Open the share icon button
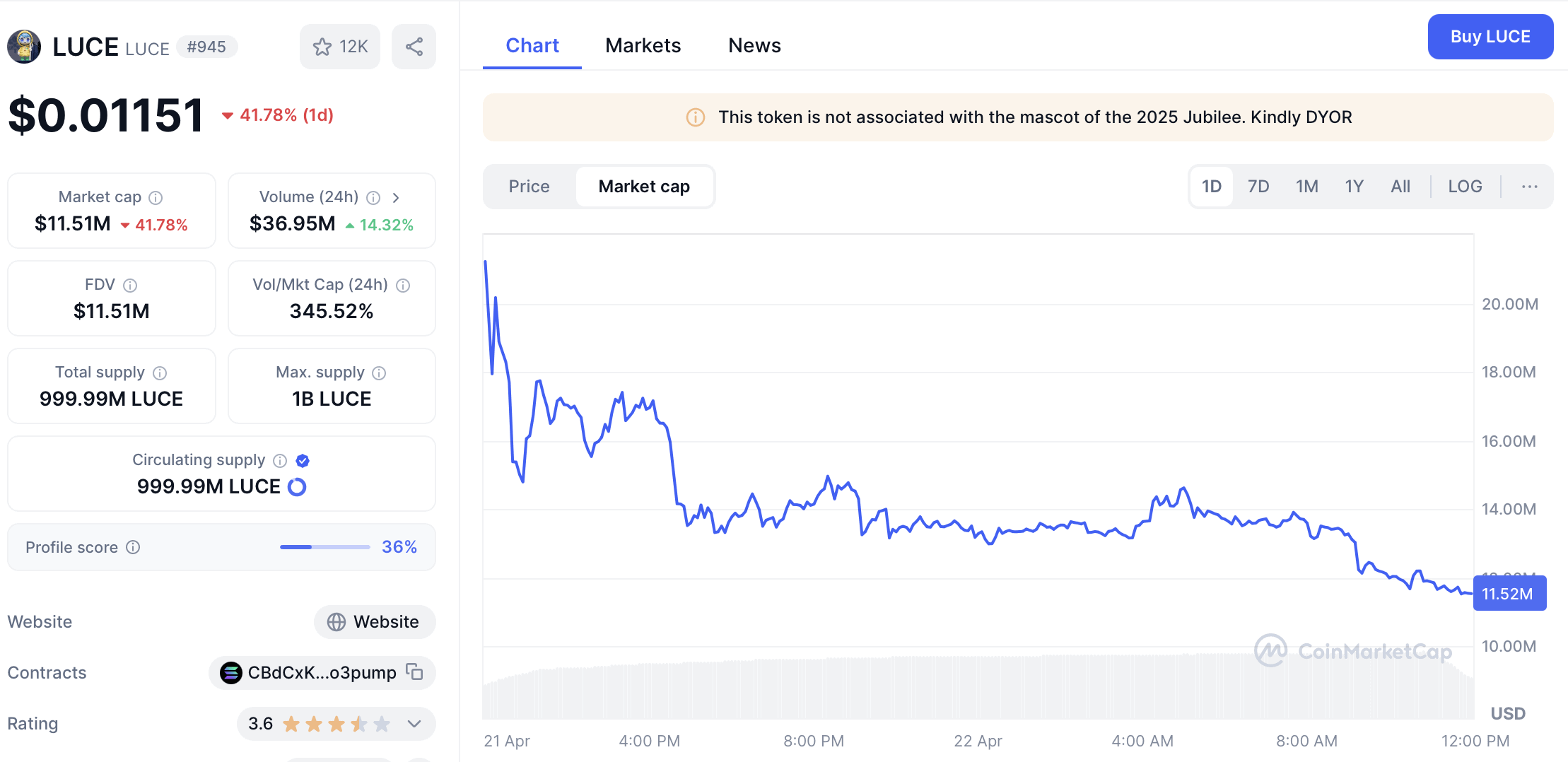This screenshot has height=762, width=1568. [x=414, y=47]
